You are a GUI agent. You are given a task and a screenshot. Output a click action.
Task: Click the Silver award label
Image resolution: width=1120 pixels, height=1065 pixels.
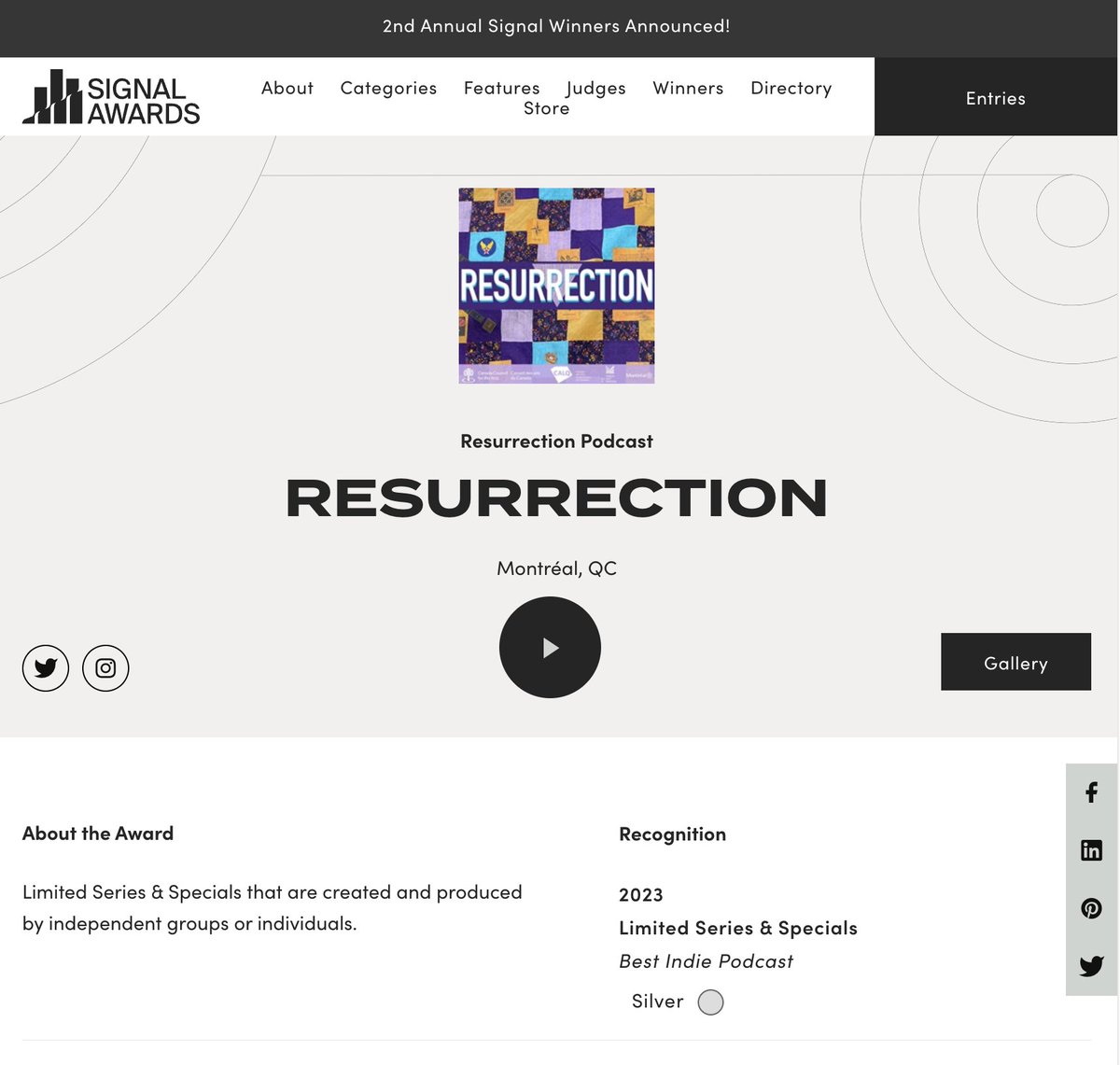coord(657,1002)
